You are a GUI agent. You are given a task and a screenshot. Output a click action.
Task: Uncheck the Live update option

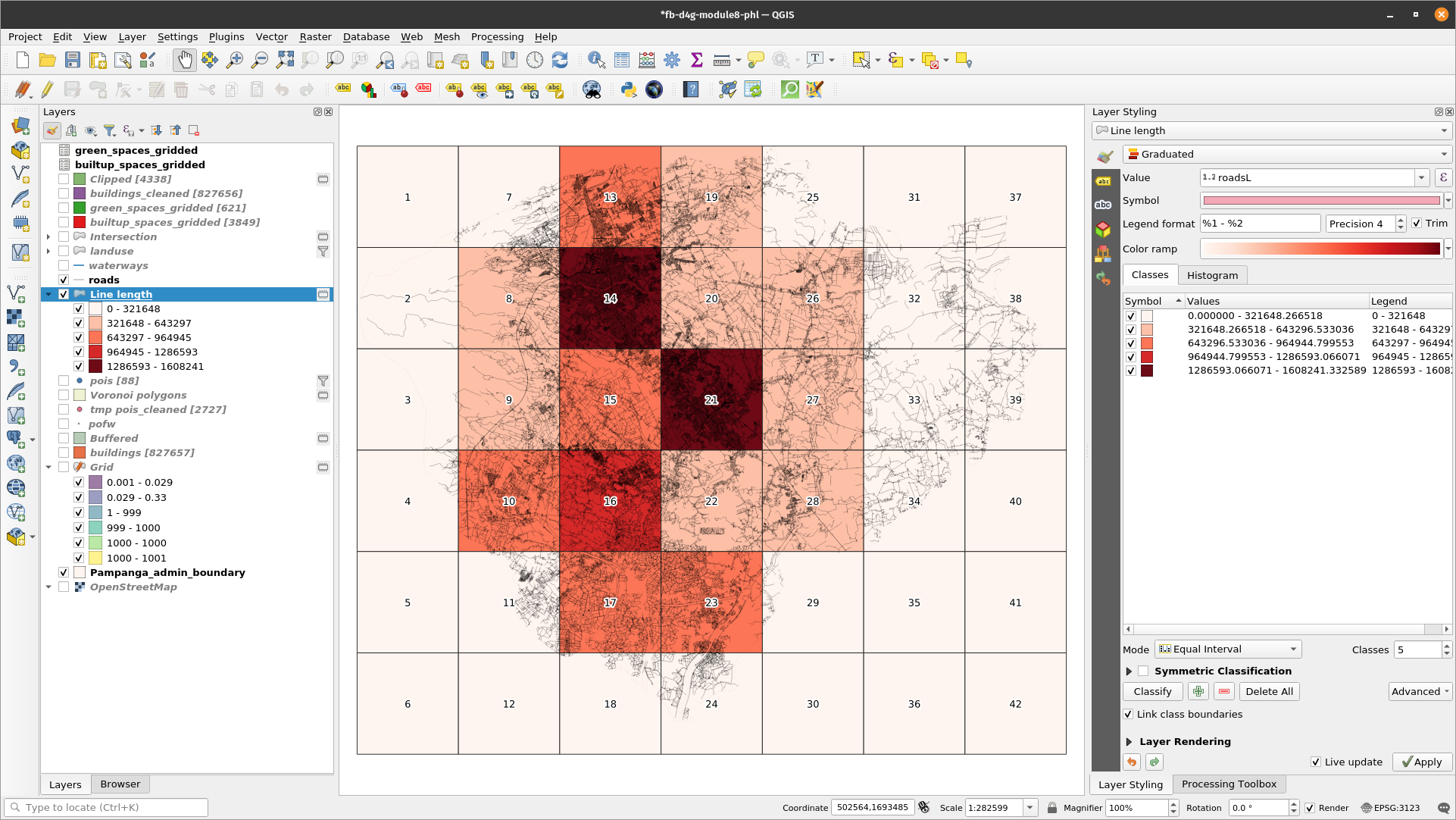click(x=1316, y=762)
